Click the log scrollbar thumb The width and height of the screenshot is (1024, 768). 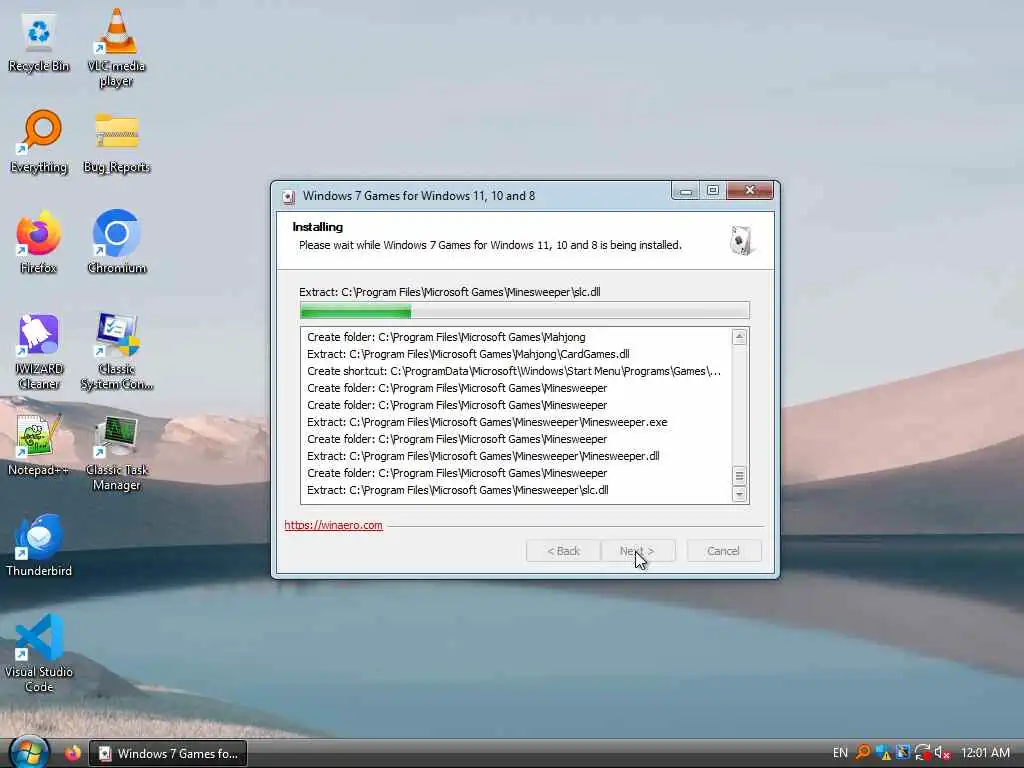[739, 475]
